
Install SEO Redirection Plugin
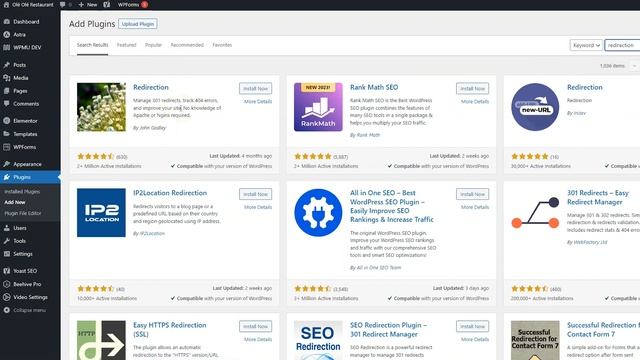click(473, 327)
